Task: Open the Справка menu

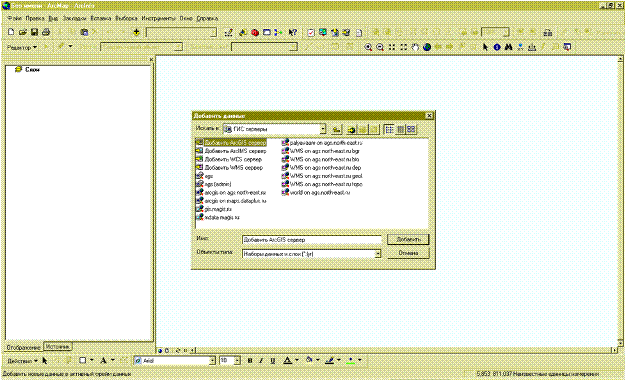Action: pos(207,18)
